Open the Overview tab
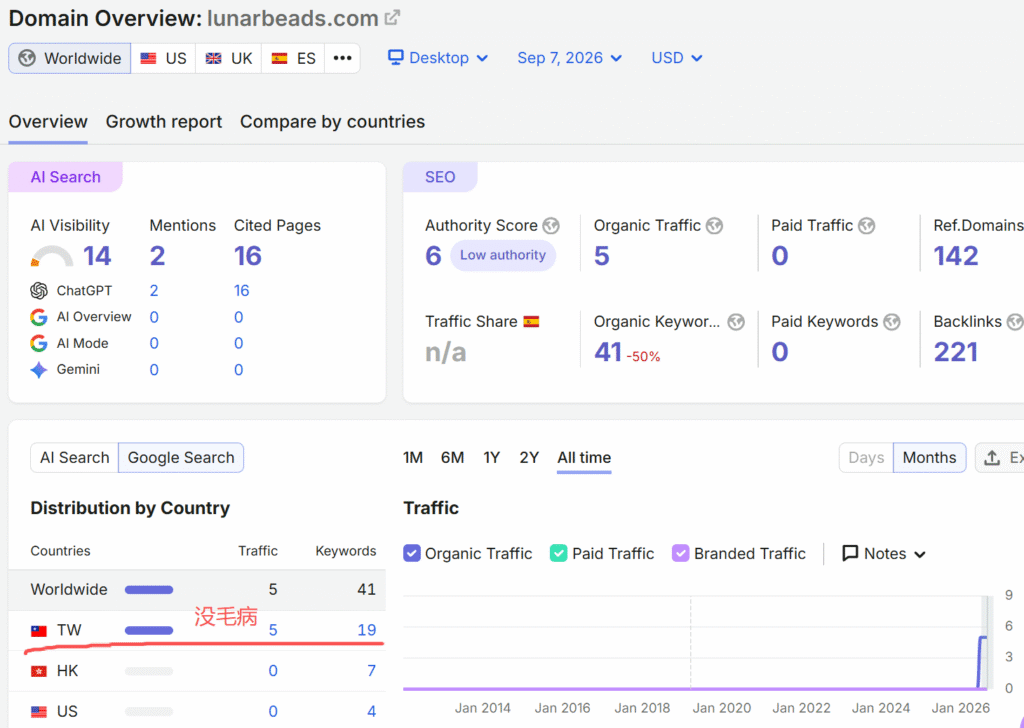The height and width of the screenshot is (728, 1024). (x=48, y=122)
